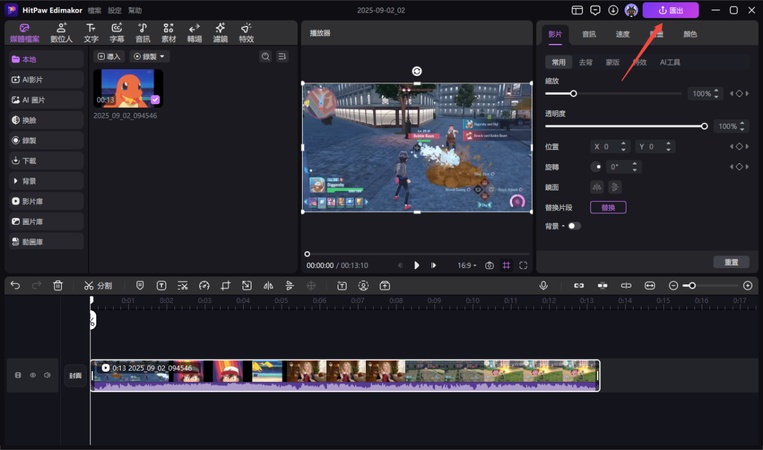The width and height of the screenshot is (763, 450).
Task: Zoom in timeline with plus icon
Action: [748, 286]
